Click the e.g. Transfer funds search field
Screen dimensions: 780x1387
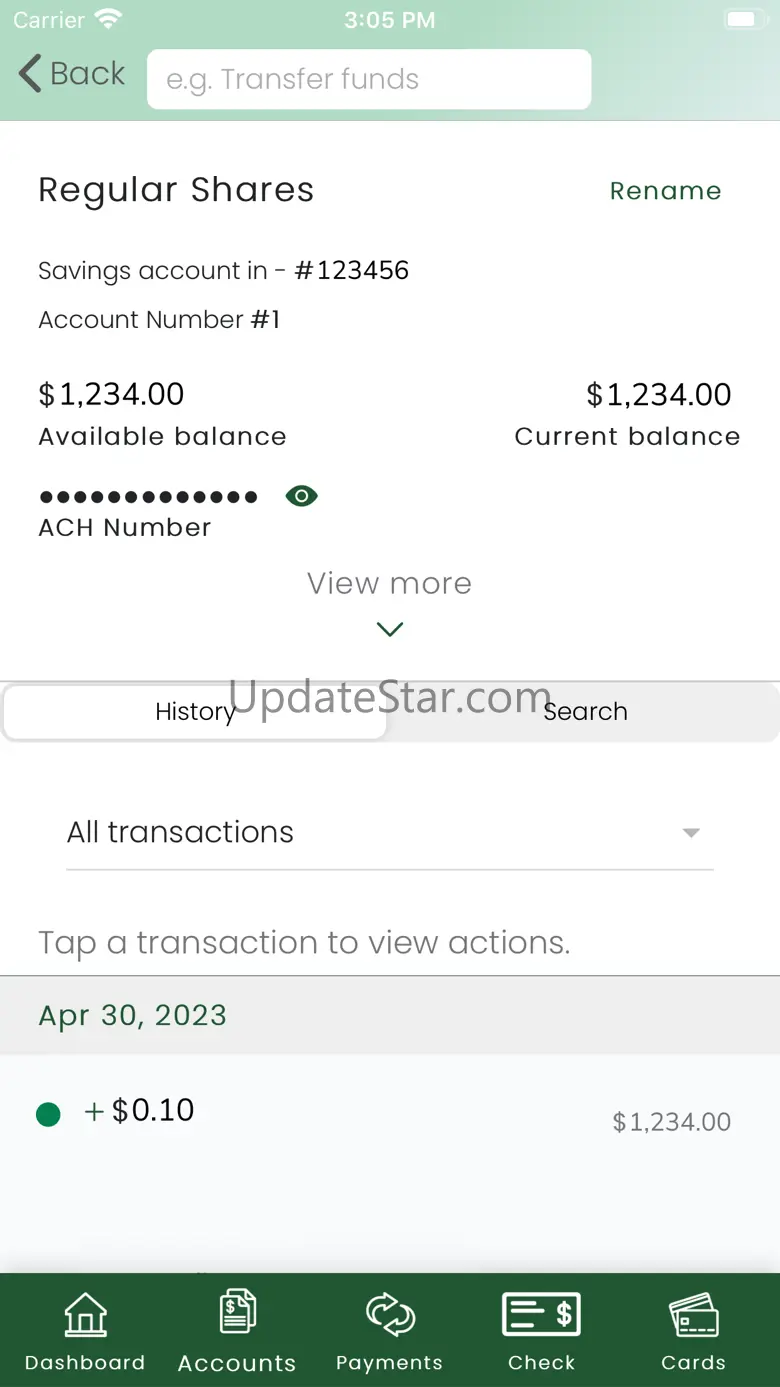(369, 79)
